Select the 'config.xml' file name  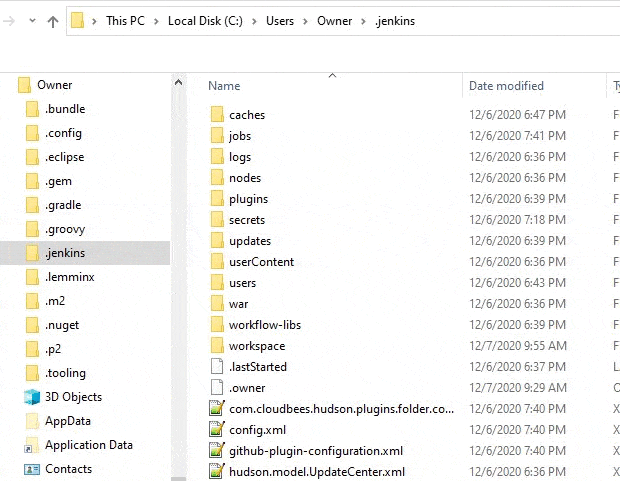click(x=257, y=430)
